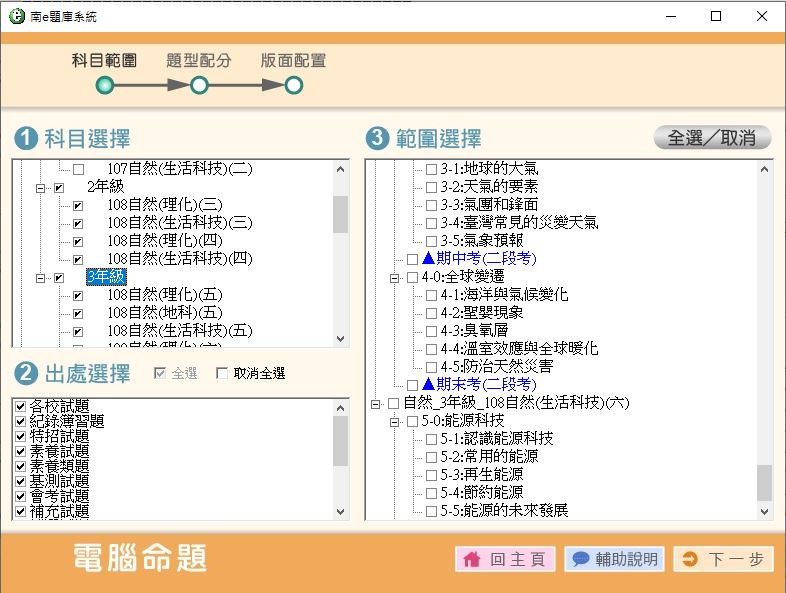Click the orange arrow icon on 下一步
The image size is (786, 593).
tap(690, 560)
